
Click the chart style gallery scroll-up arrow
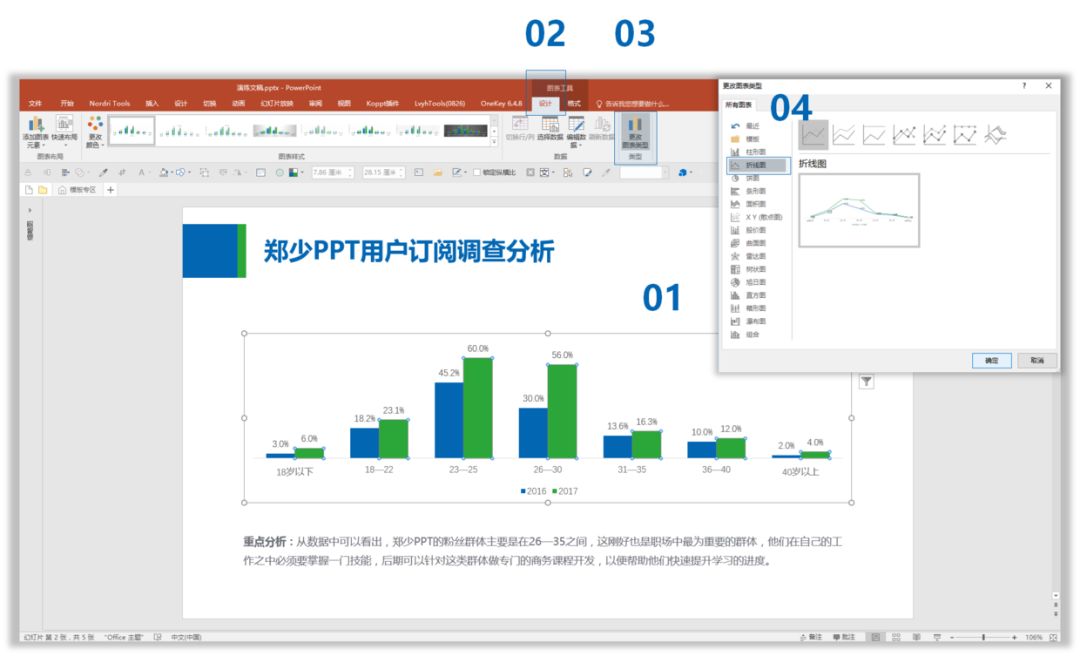493,120
